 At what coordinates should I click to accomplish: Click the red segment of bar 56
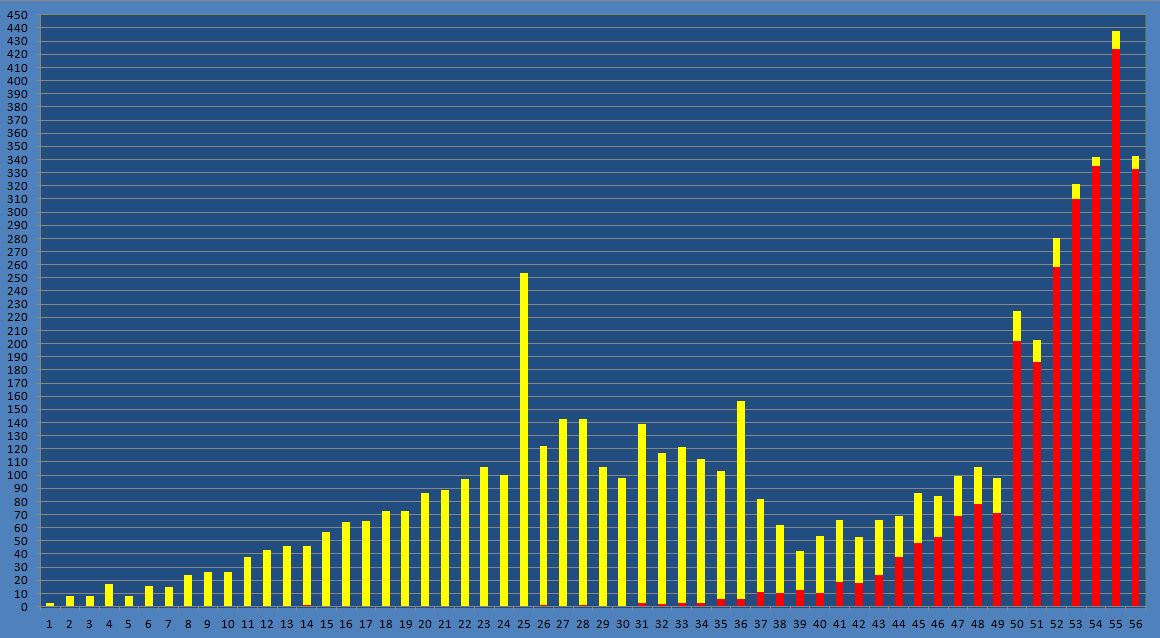point(1135,388)
